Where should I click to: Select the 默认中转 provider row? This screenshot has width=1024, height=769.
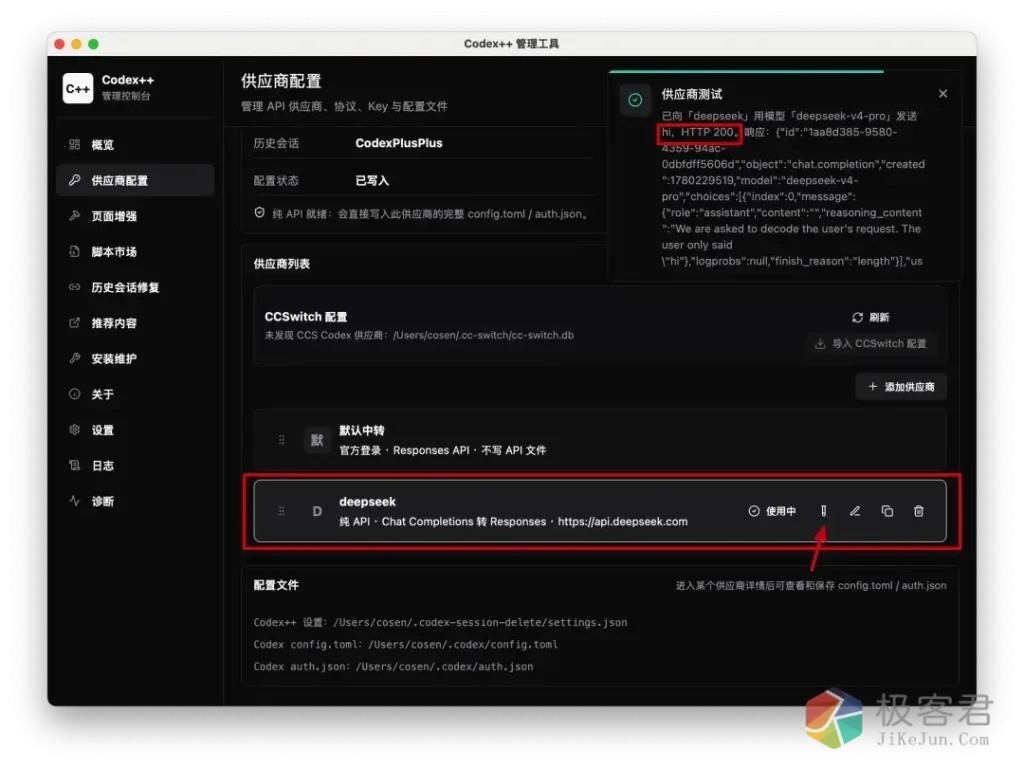tap(600, 440)
